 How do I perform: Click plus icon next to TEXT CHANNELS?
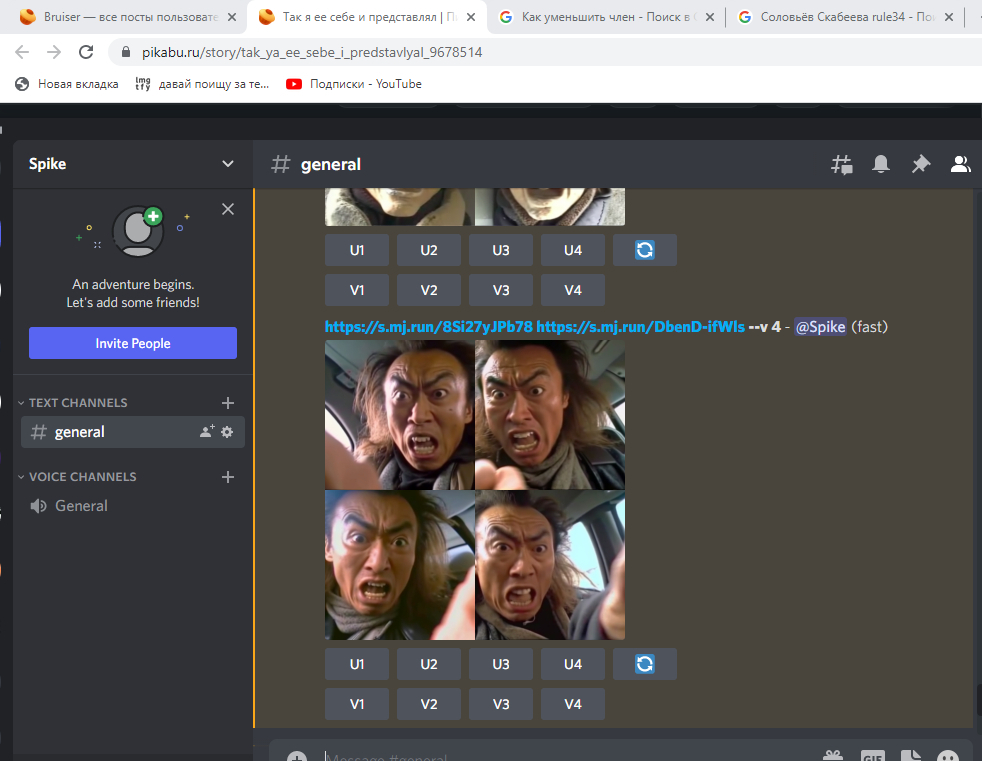[x=228, y=403]
